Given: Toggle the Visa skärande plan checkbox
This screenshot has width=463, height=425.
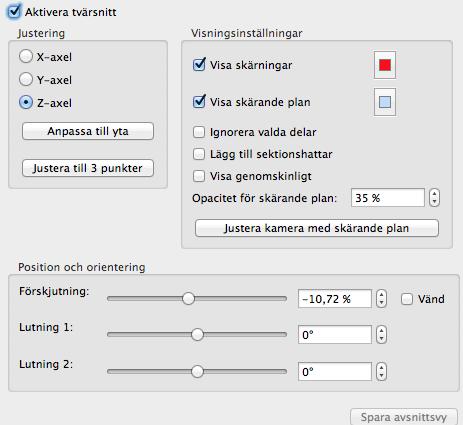Looking at the screenshot, I should pos(199,101).
